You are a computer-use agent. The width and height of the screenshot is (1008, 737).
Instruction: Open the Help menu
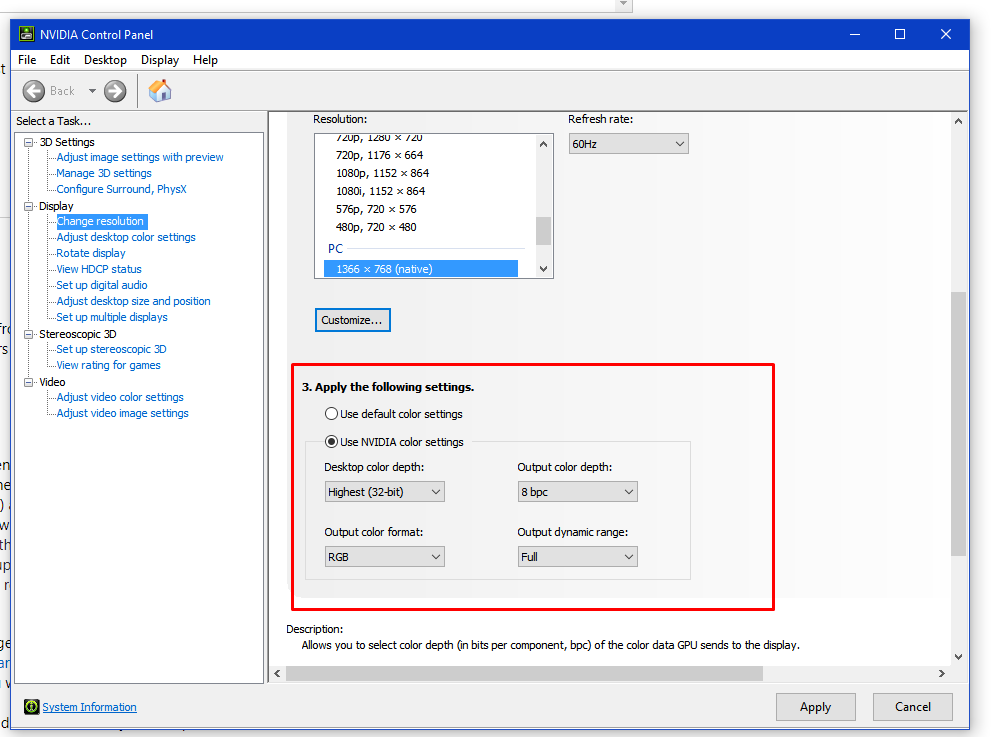[x=205, y=60]
